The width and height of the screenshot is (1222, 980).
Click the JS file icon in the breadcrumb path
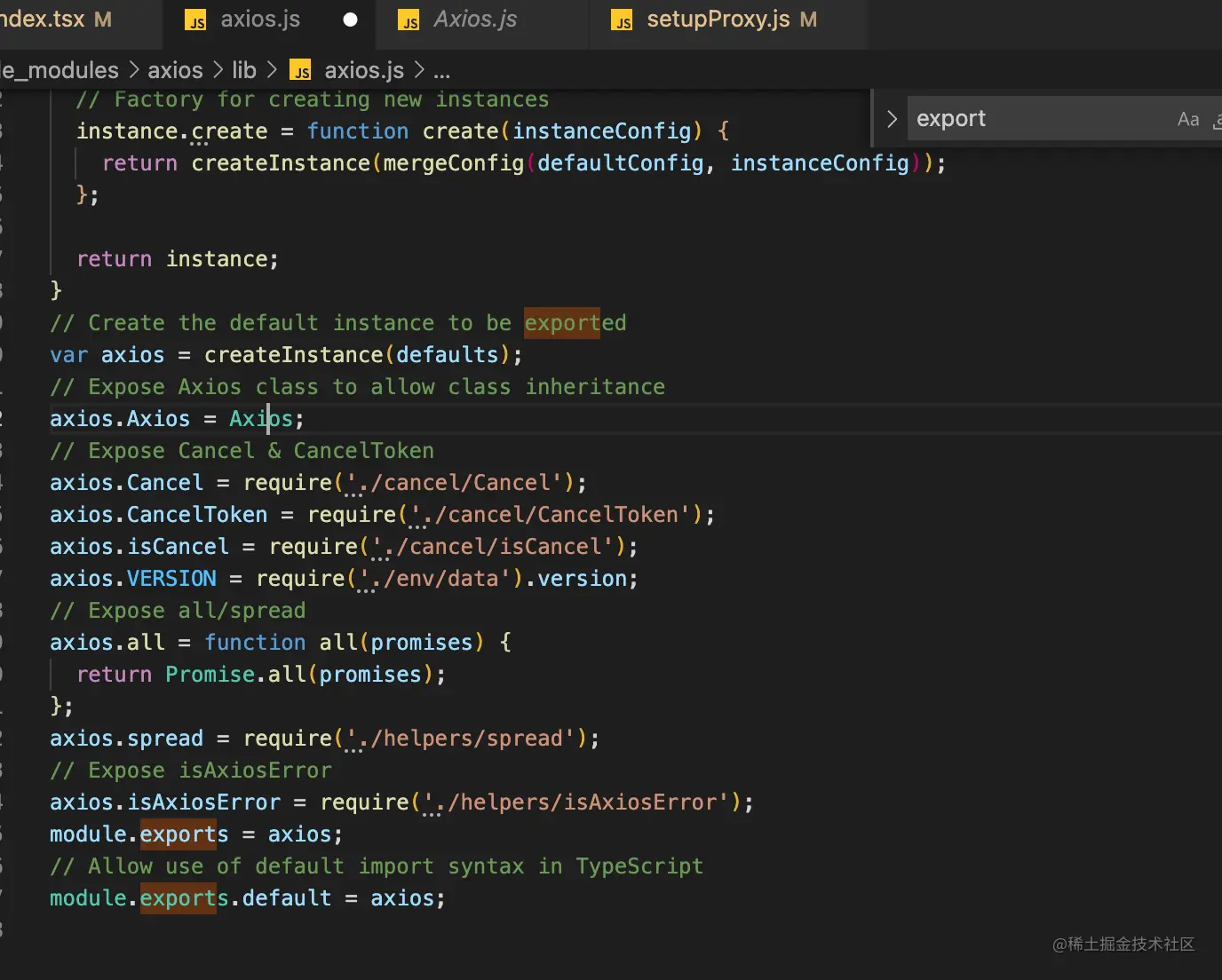tap(301, 71)
